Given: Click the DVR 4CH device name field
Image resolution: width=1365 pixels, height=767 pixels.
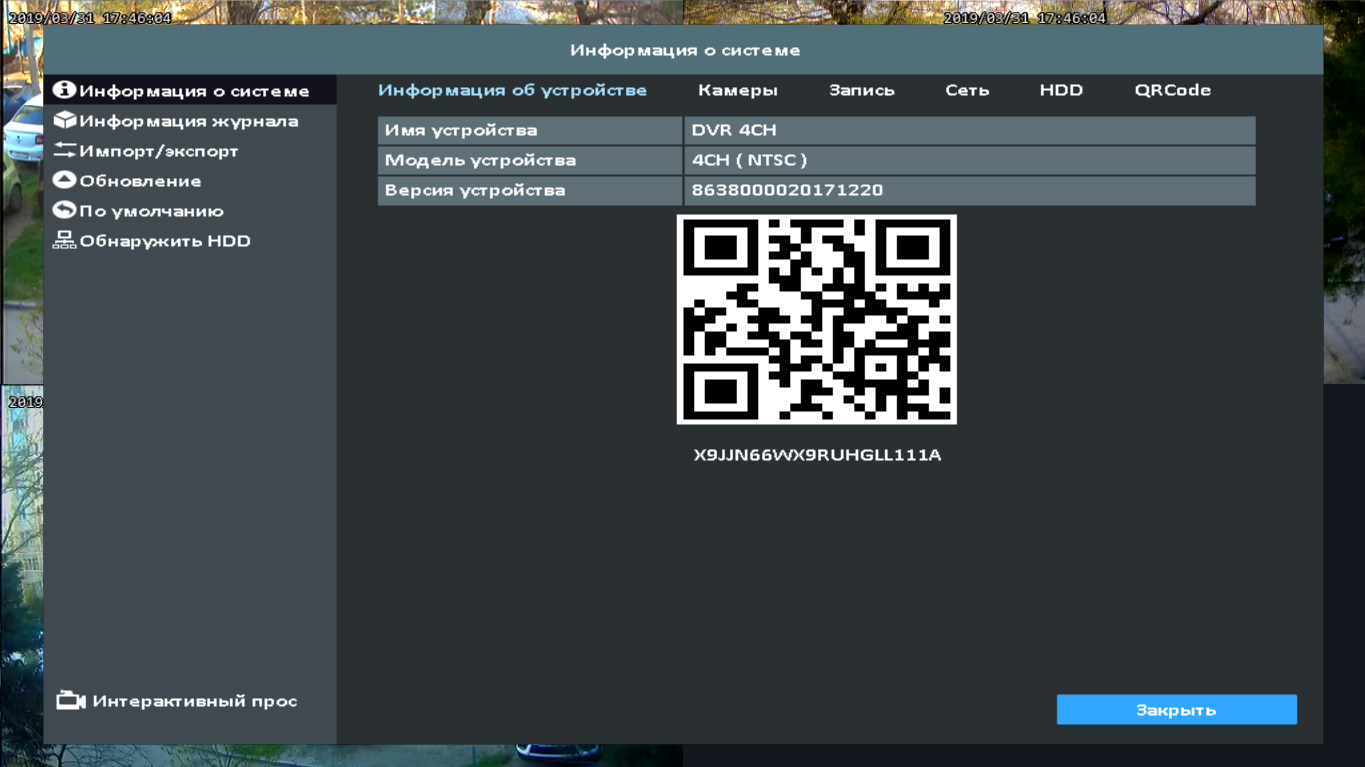Looking at the screenshot, I should point(970,130).
